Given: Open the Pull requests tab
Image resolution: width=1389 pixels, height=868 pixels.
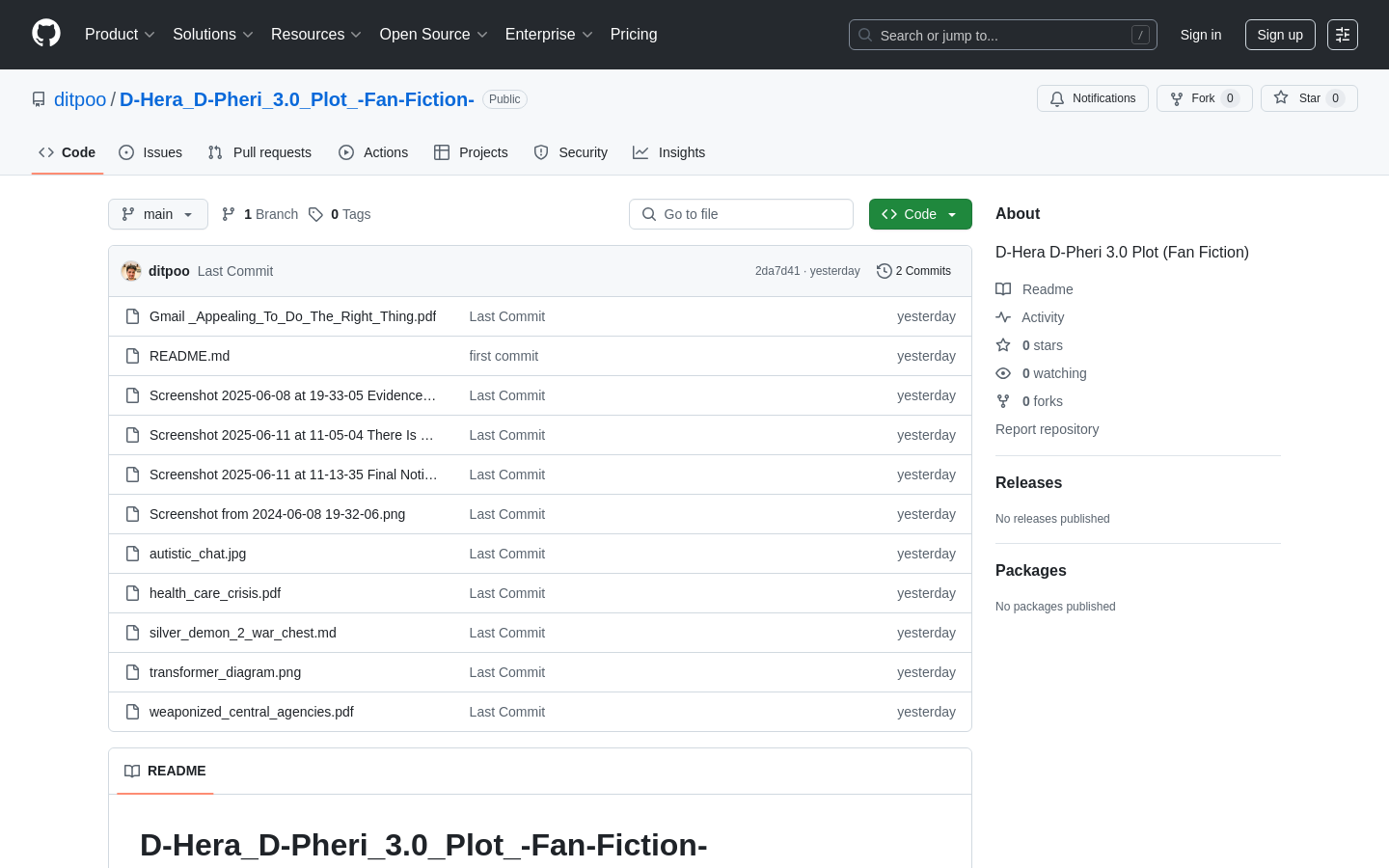Looking at the screenshot, I should (259, 152).
